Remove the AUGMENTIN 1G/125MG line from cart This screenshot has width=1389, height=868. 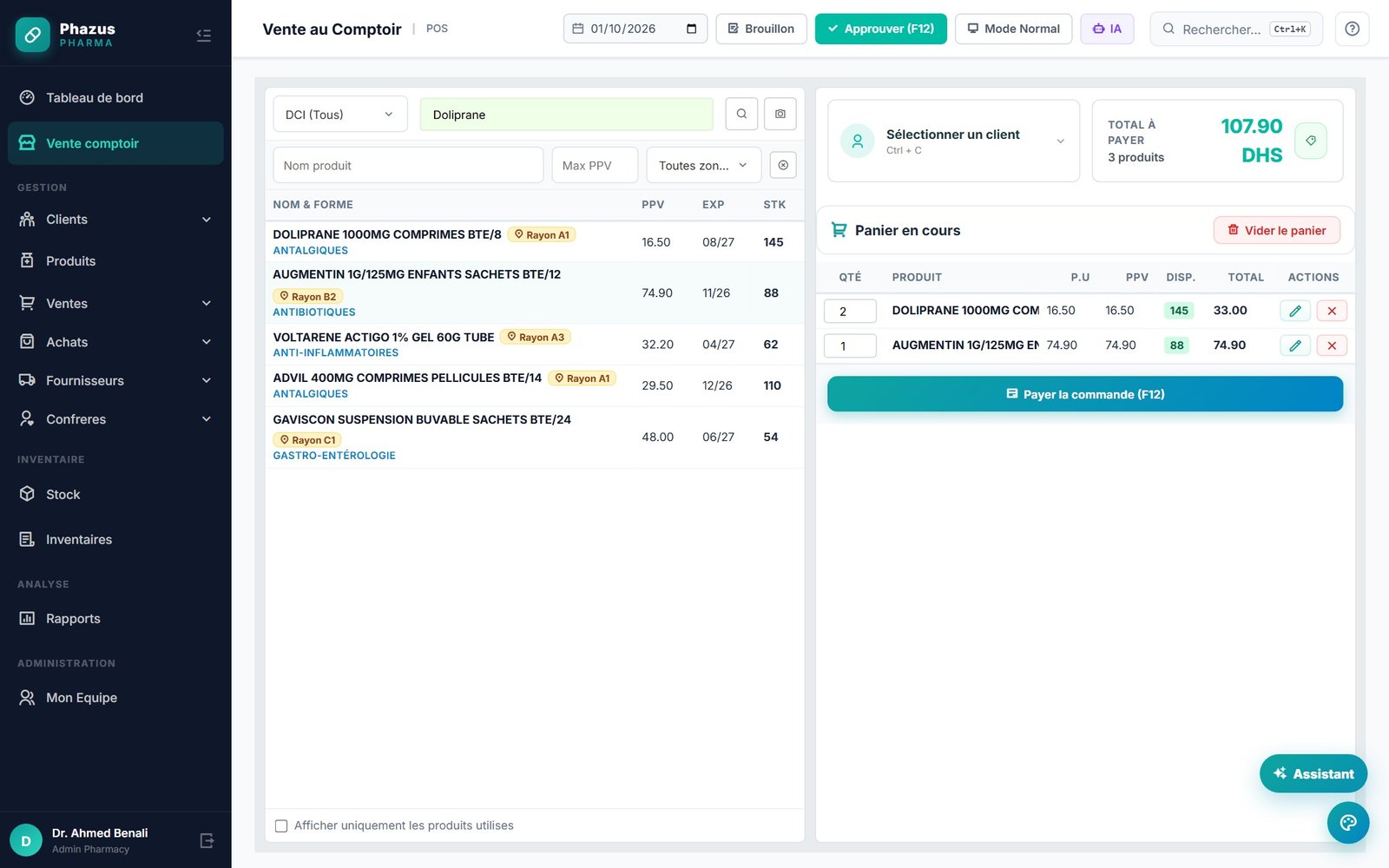pyautogui.click(x=1332, y=345)
